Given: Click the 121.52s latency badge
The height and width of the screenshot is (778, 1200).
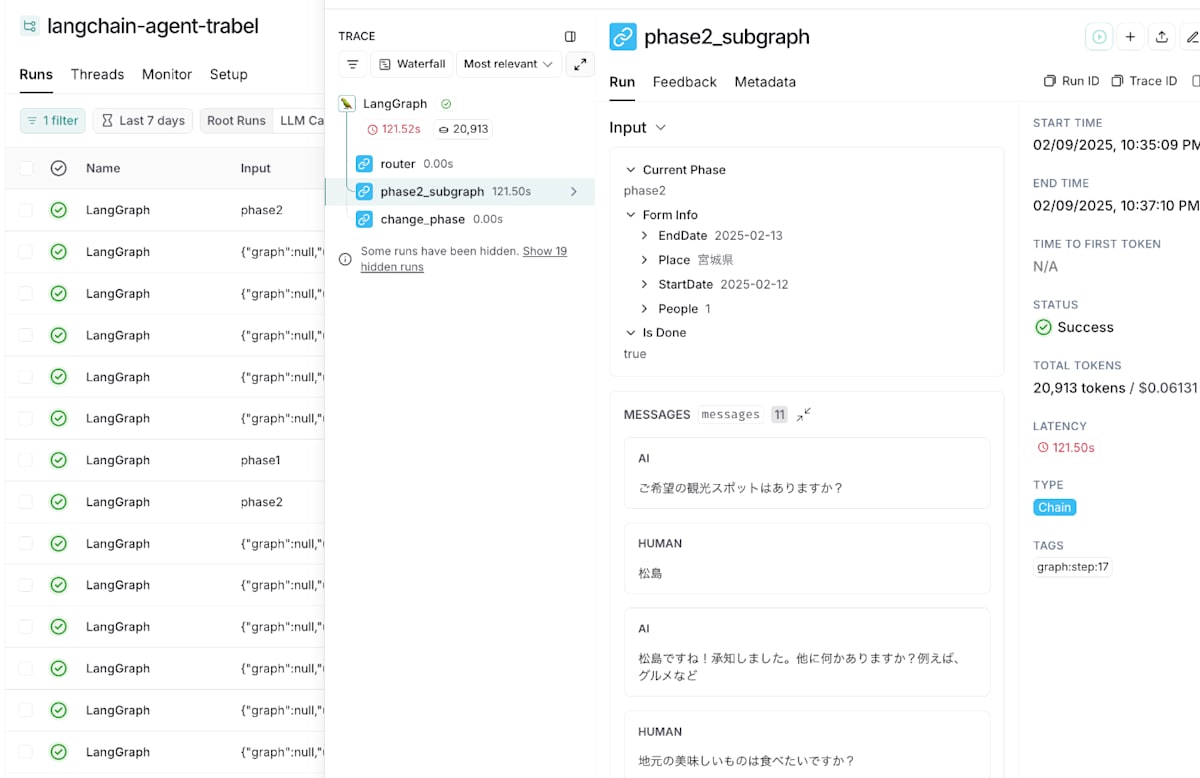Looking at the screenshot, I should (x=393, y=129).
